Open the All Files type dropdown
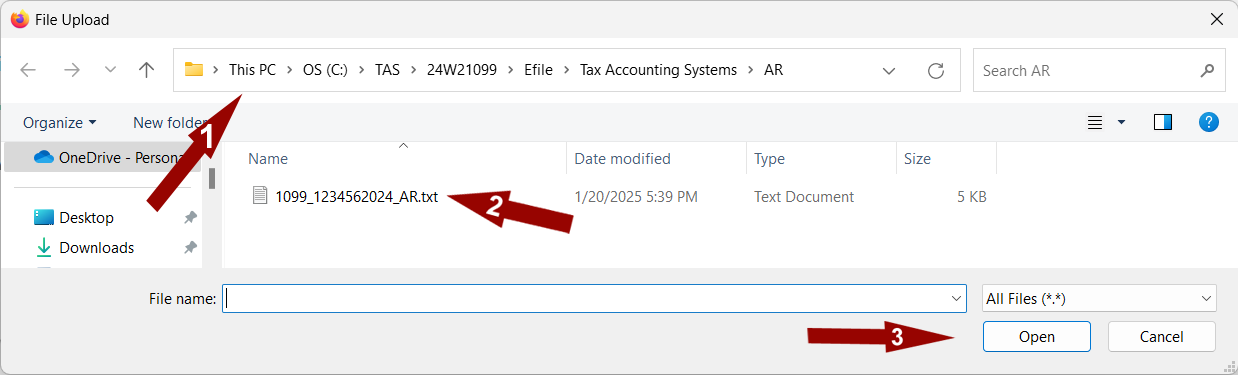 [x=1099, y=298]
